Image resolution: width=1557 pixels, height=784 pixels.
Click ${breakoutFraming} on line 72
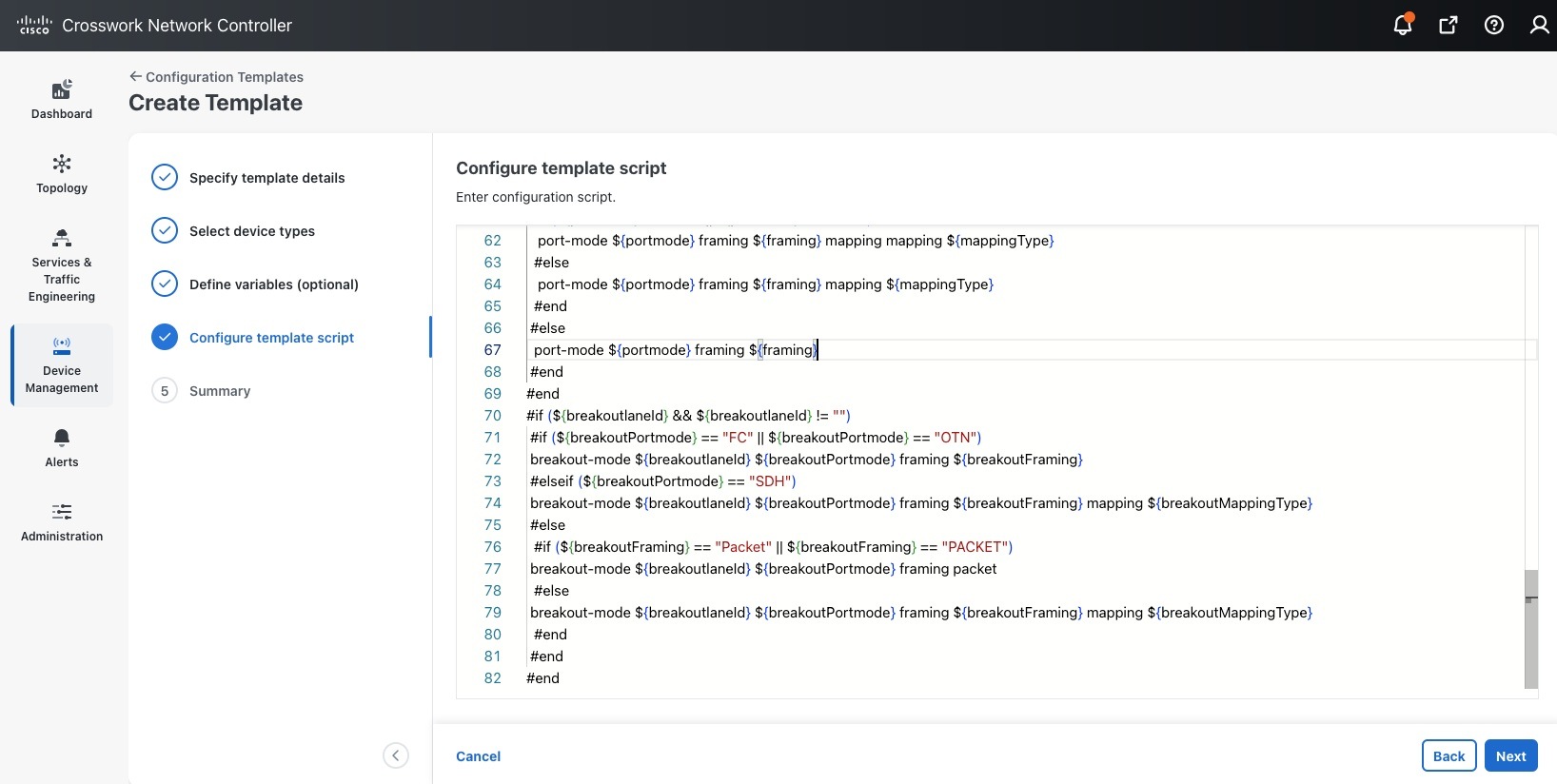coord(1018,460)
